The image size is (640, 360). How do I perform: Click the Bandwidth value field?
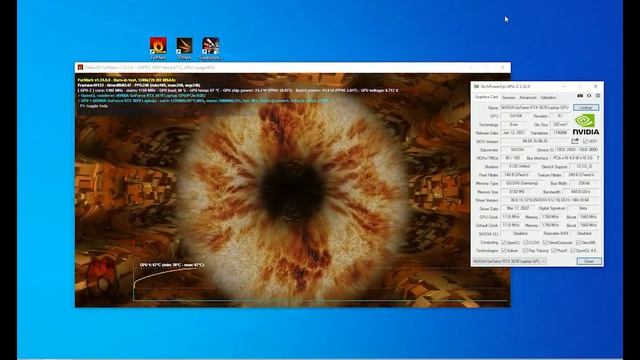[x=581, y=192]
